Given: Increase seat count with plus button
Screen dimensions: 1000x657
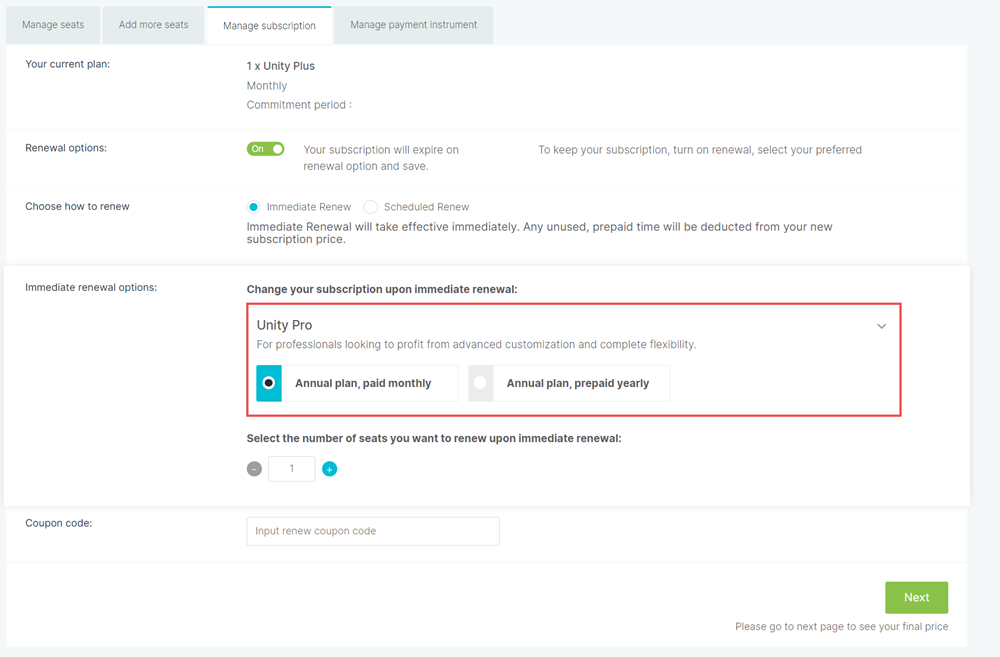Looking at the screenshot, I should 330,469.
